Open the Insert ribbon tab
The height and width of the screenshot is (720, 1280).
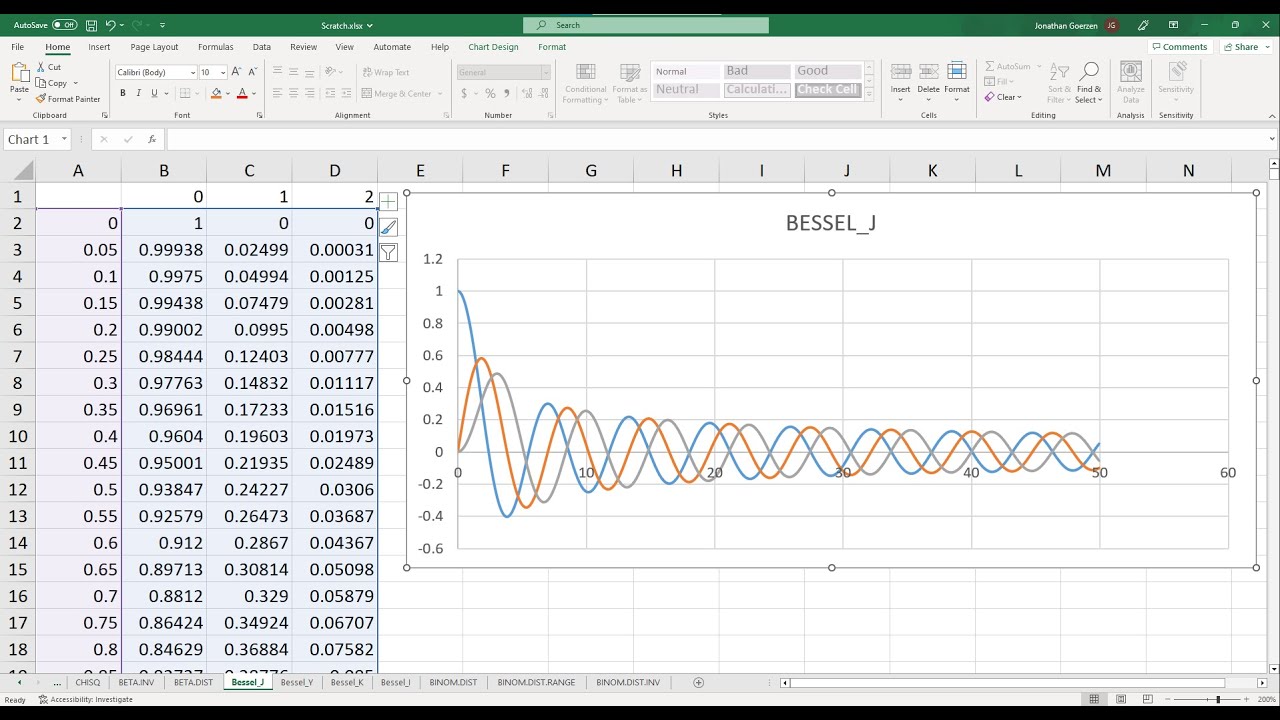click(99, 47)
